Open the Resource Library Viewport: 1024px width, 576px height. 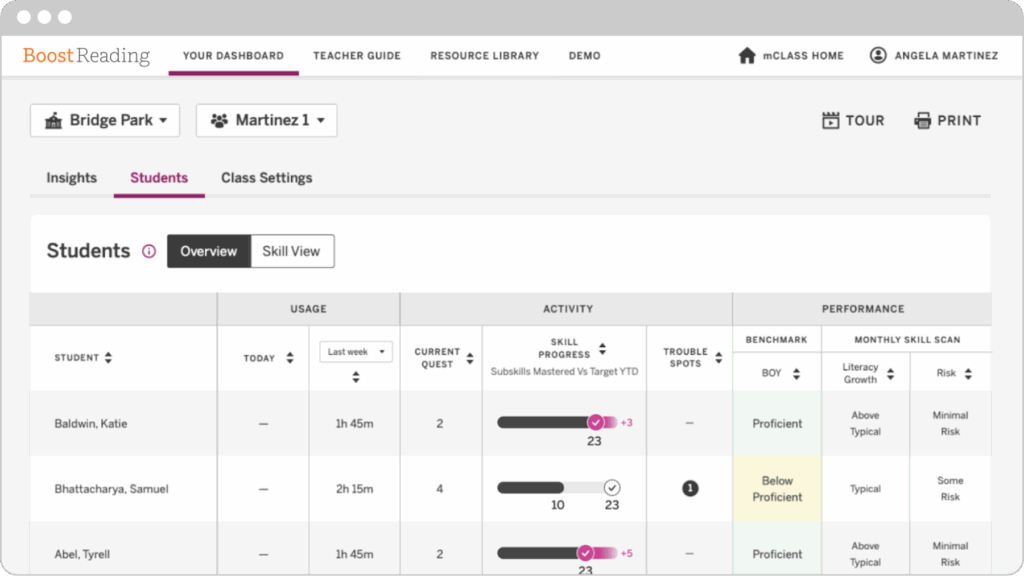(484, 56)
